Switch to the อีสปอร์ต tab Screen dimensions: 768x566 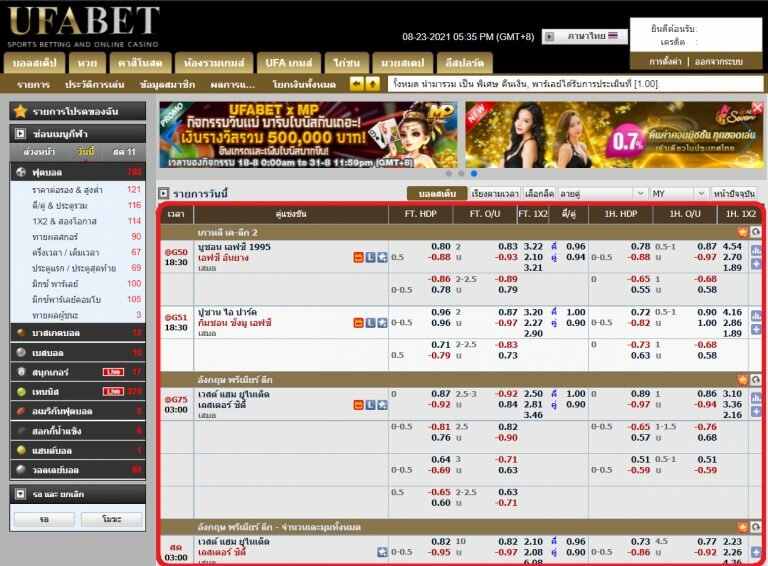(x=465, y=63)
